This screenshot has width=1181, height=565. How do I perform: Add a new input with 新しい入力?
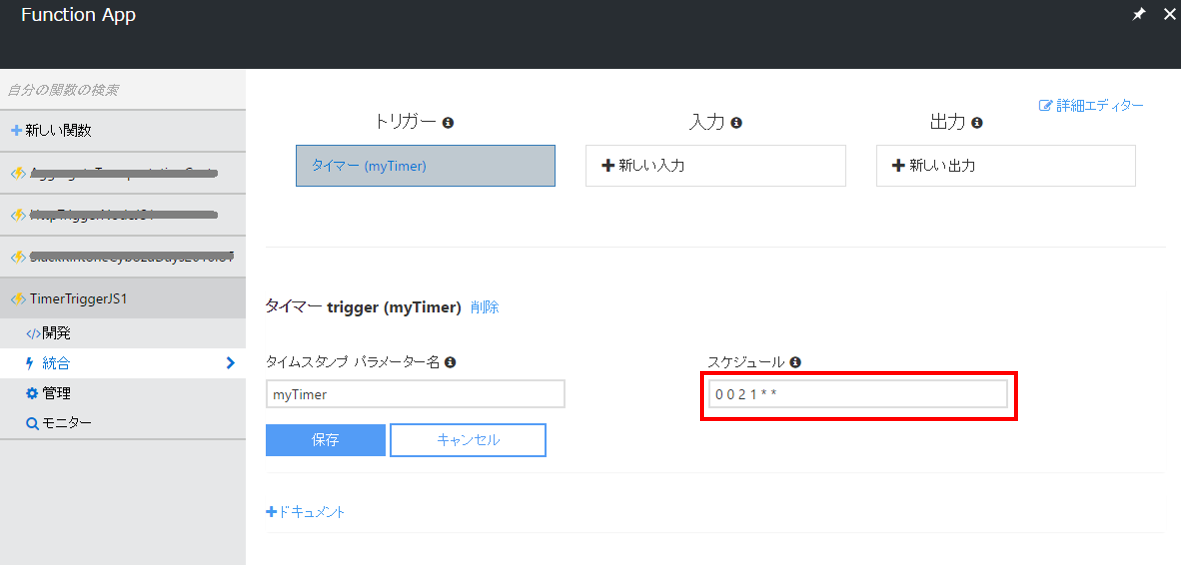tap(716, 166)
